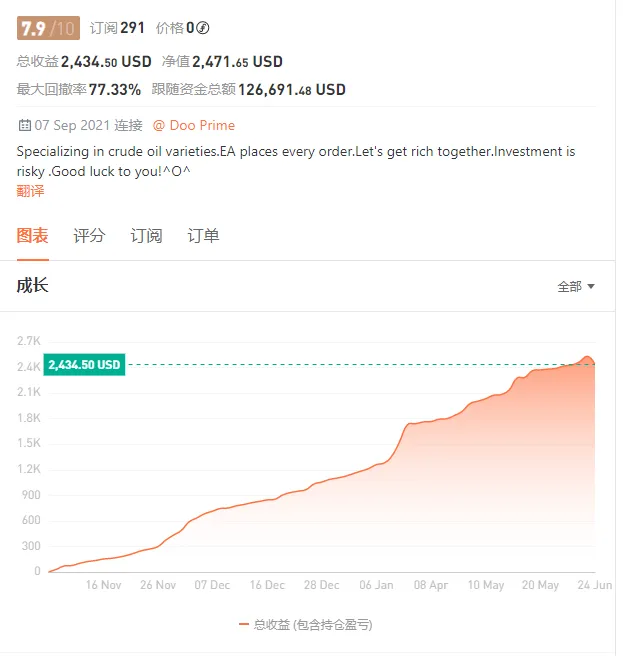Select the 图表 tab
623x656 pixels.
coord(33,236)
